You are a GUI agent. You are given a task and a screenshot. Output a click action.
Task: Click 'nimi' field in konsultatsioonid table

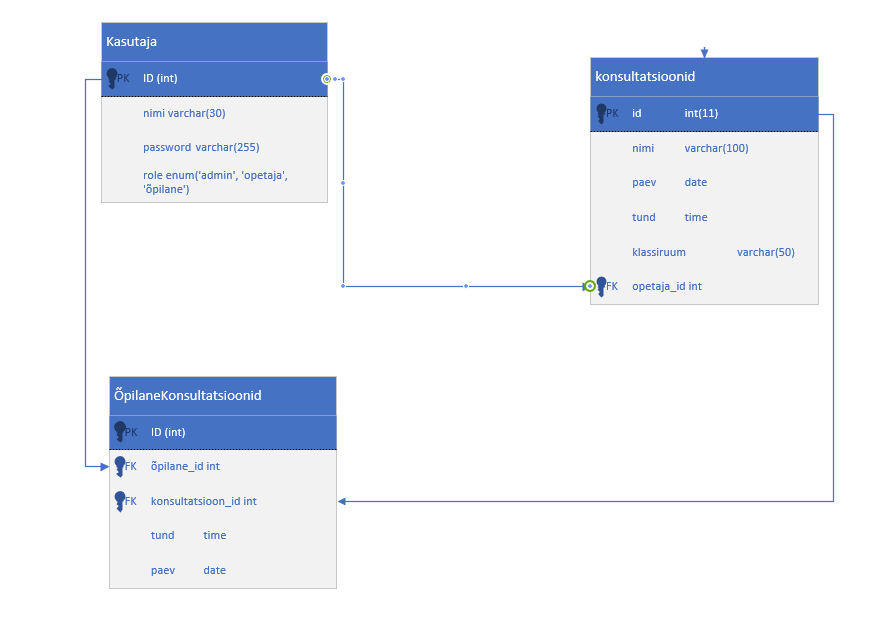click(x=643, y=148)
